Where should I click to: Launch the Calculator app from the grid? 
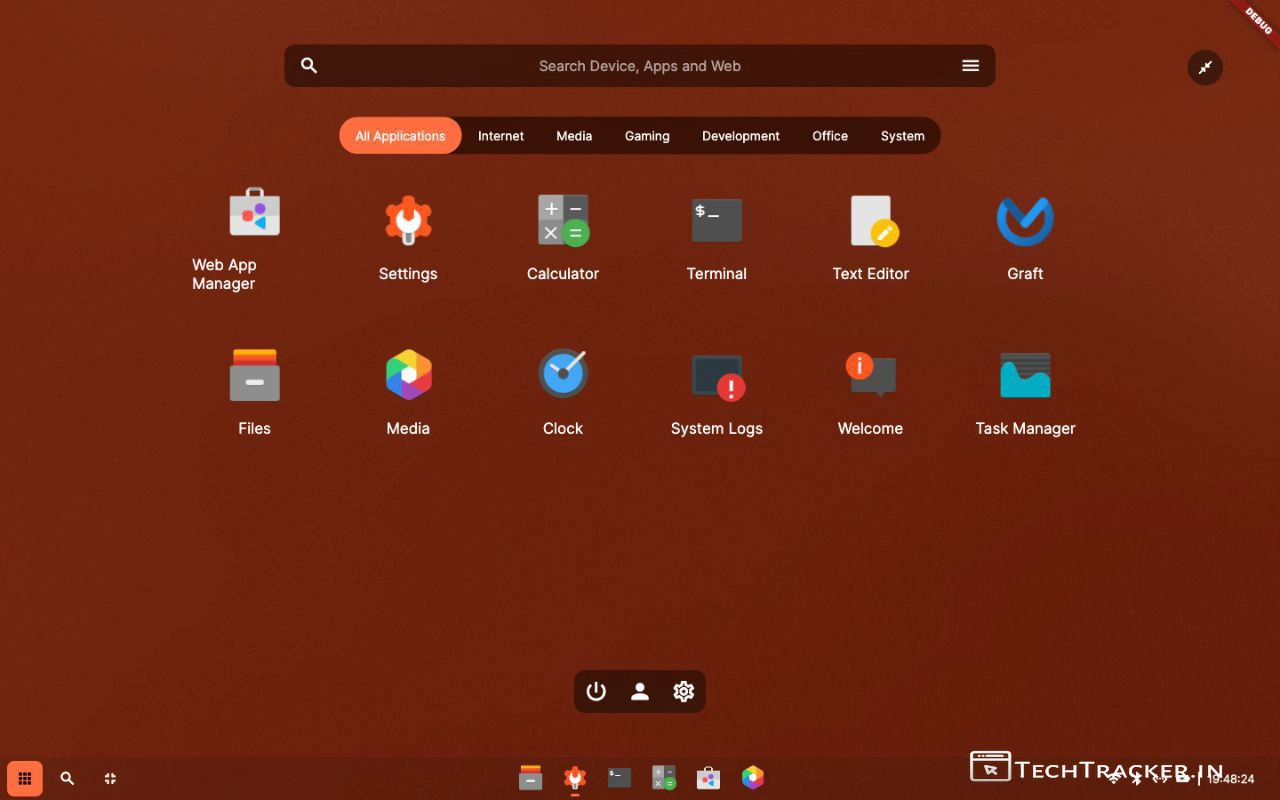click(563, 221)
